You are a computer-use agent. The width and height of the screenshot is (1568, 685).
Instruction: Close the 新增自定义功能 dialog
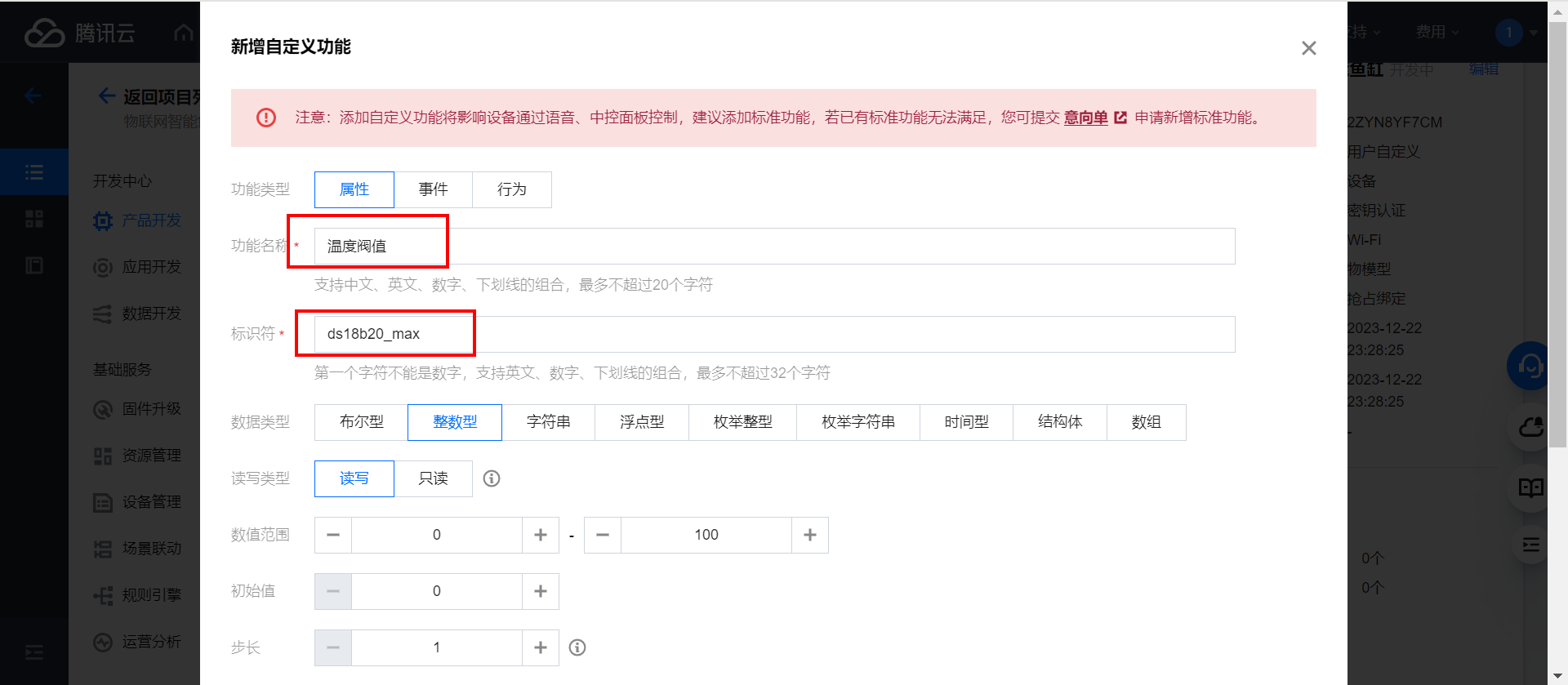pos(1308,48)
